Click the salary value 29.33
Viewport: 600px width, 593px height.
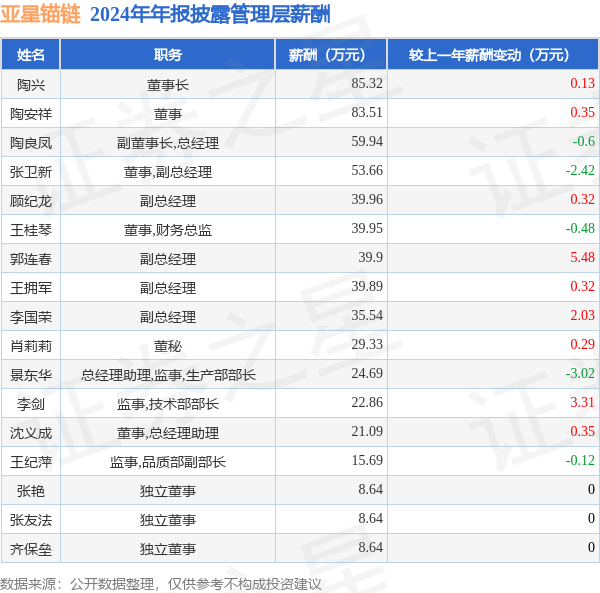(x=367, y=345)
